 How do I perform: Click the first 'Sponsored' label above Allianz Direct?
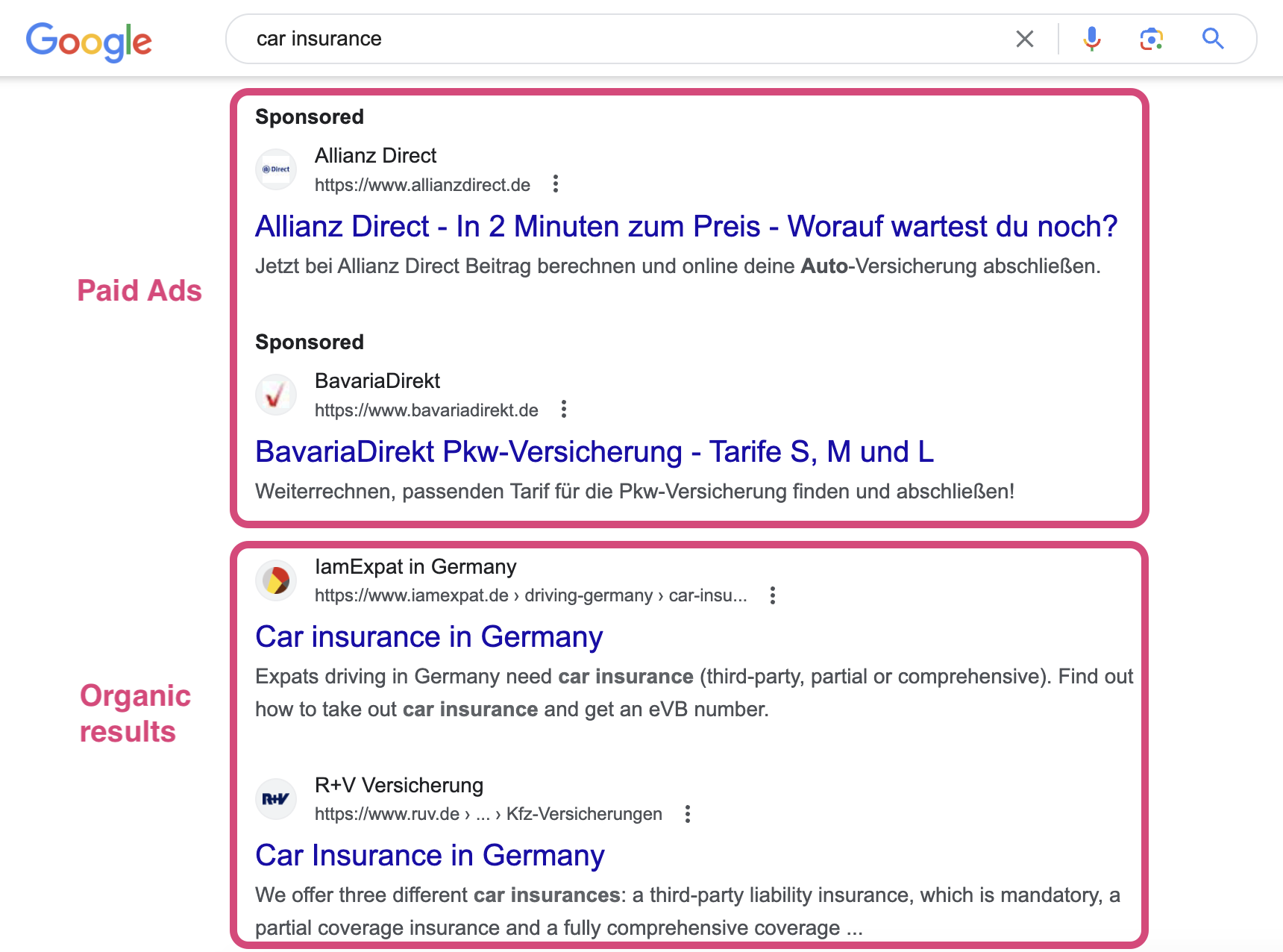point(310,117)
